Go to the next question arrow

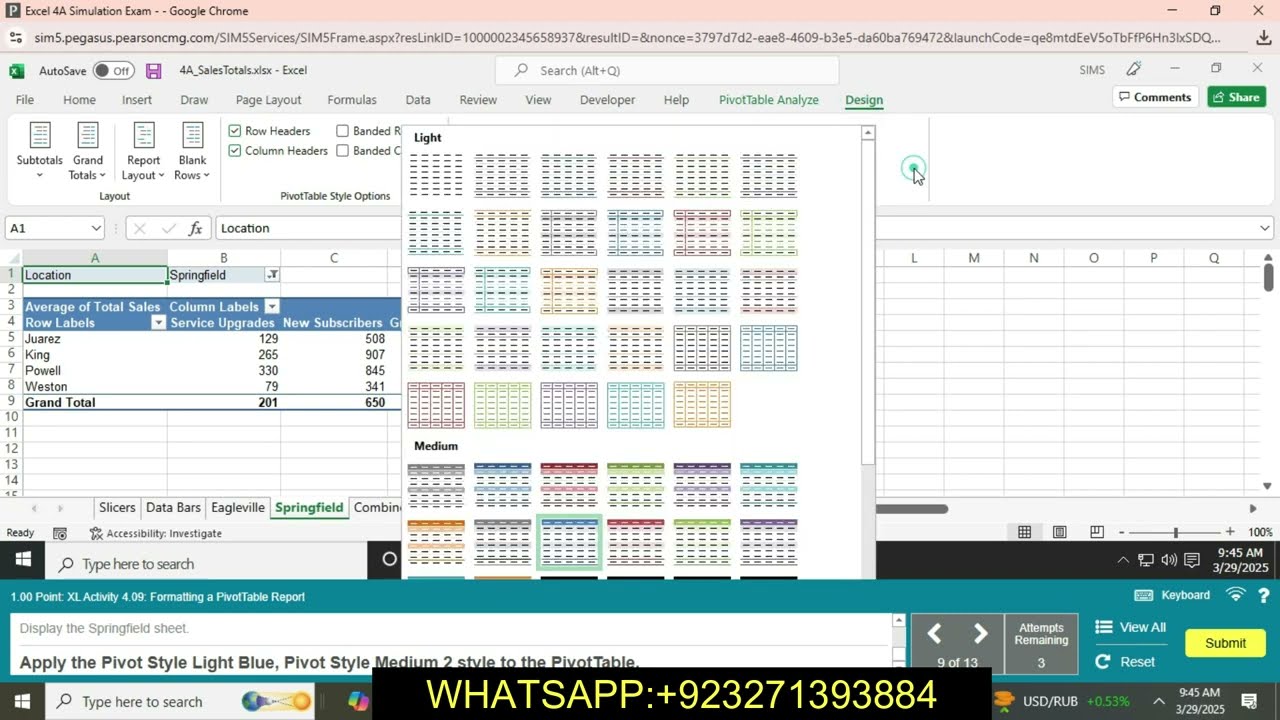tap(980, 633)
